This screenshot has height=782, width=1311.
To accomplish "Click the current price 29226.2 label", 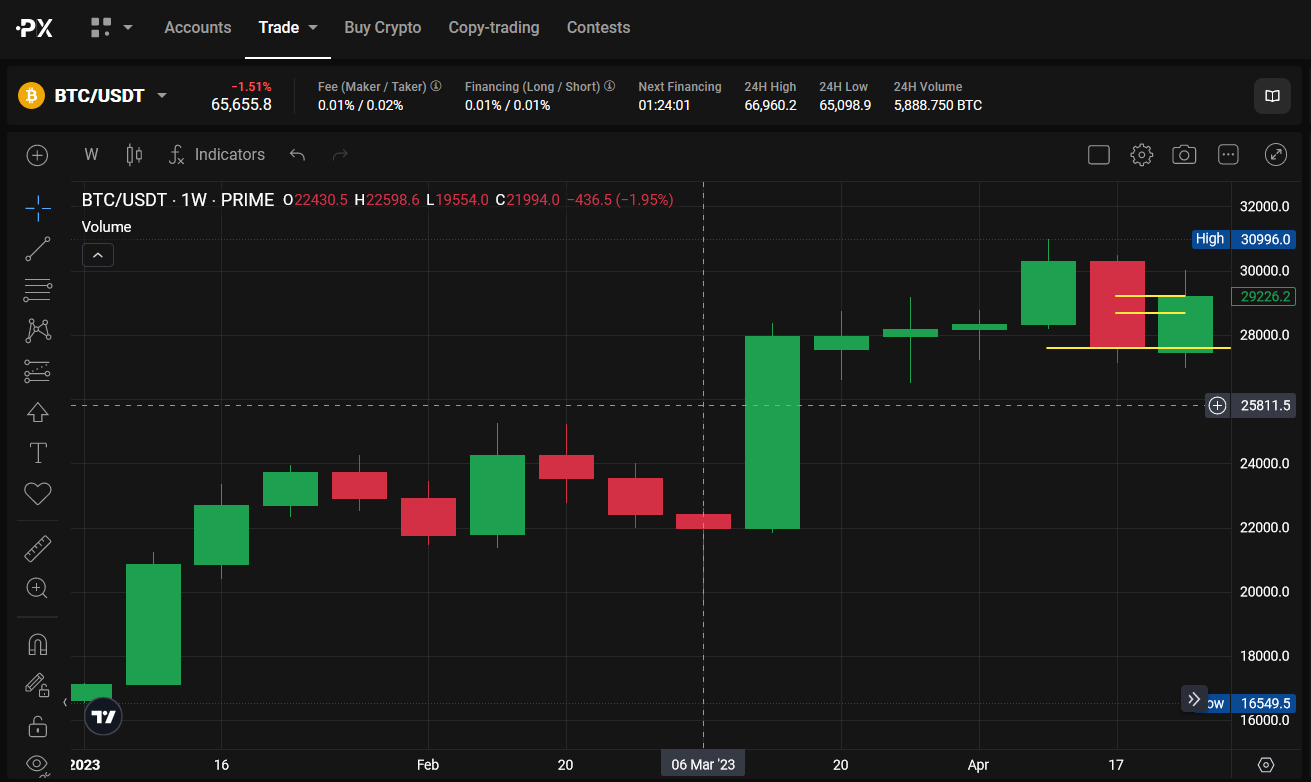I will point(1265,297).
